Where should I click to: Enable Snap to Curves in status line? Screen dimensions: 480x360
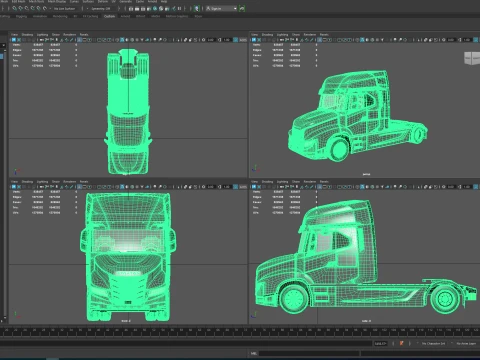tap(21, 8)
